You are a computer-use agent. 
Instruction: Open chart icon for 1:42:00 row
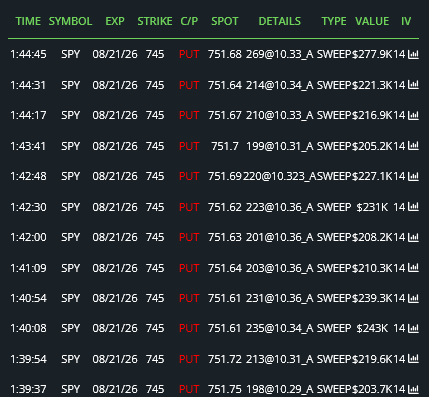point(413,237)
